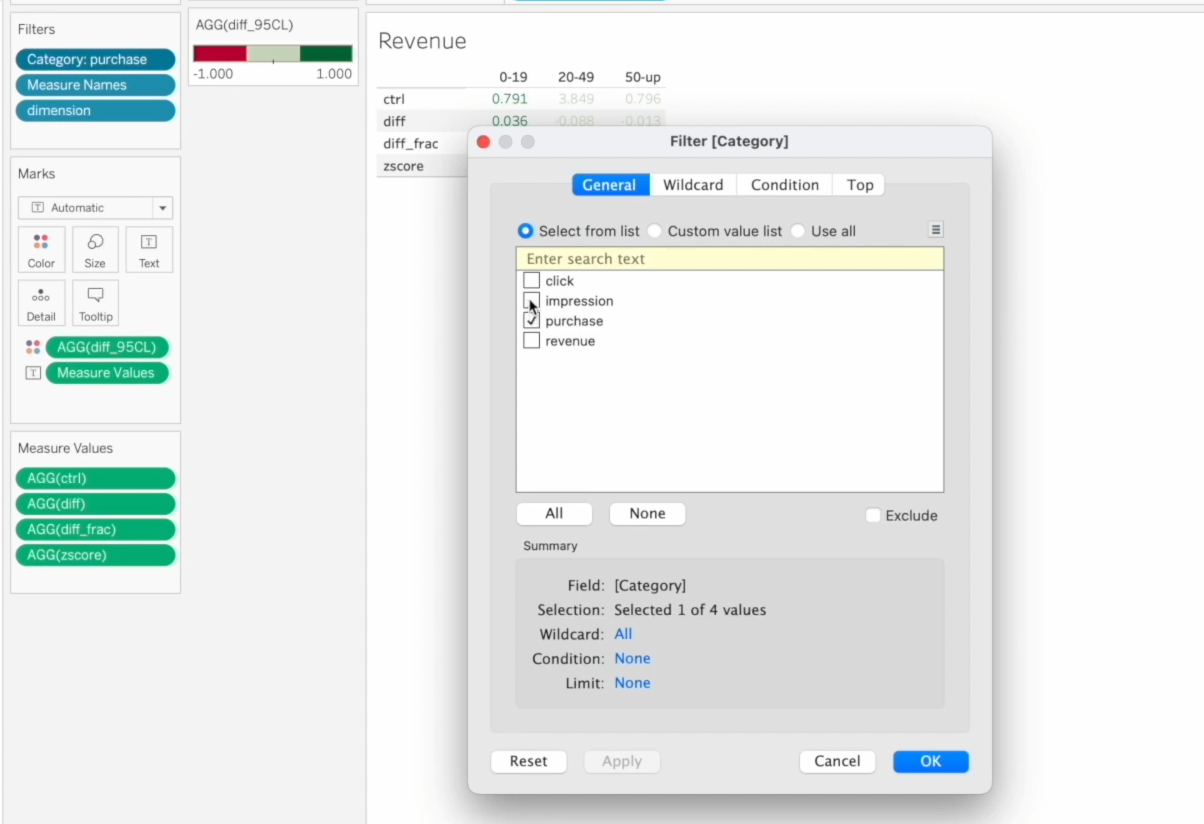Click the 20-49 column header
Image resolution: width=1204 pixels, height=824 pixels.
576,77
